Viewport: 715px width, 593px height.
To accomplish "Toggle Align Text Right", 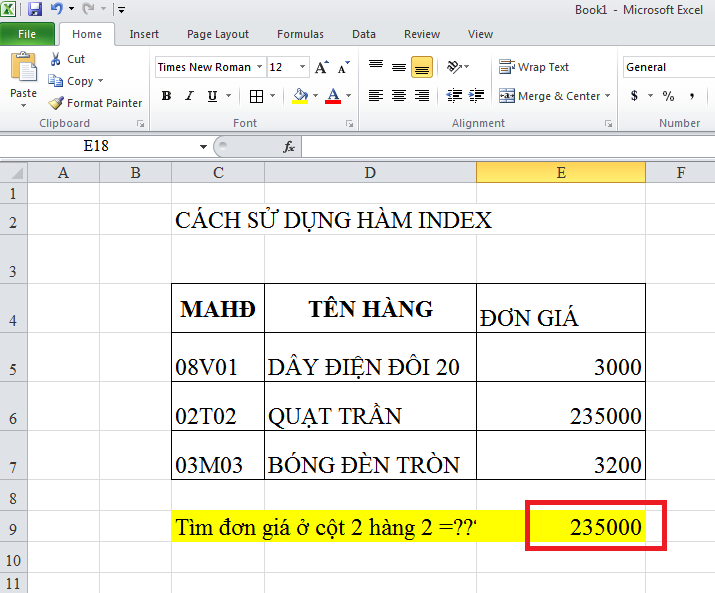I will tap(422, 95).
